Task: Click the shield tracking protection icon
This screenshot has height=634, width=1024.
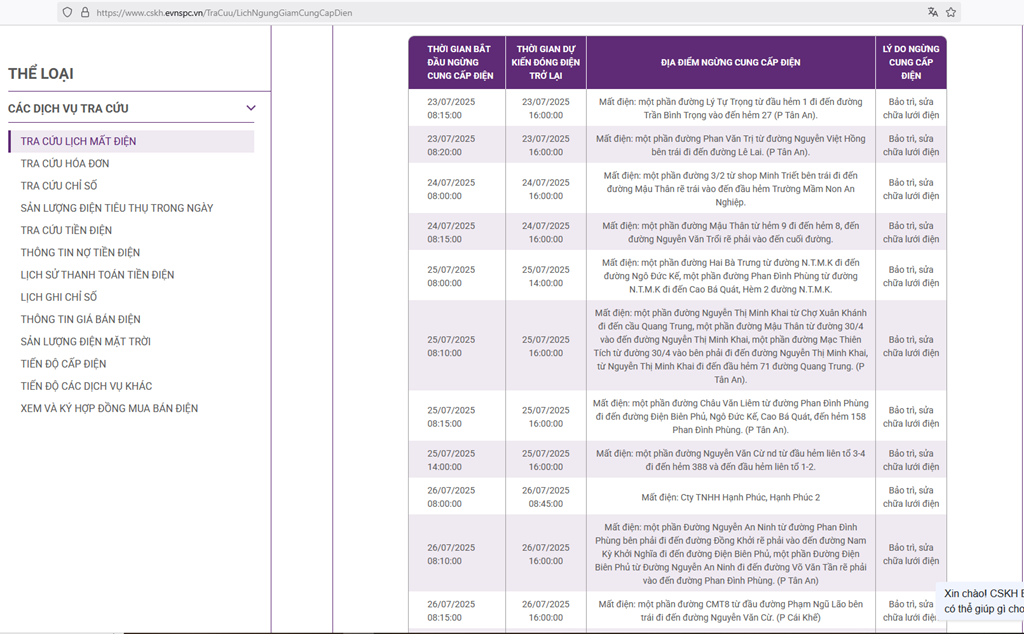Action: pyautogui.click(x=67, y=12)
